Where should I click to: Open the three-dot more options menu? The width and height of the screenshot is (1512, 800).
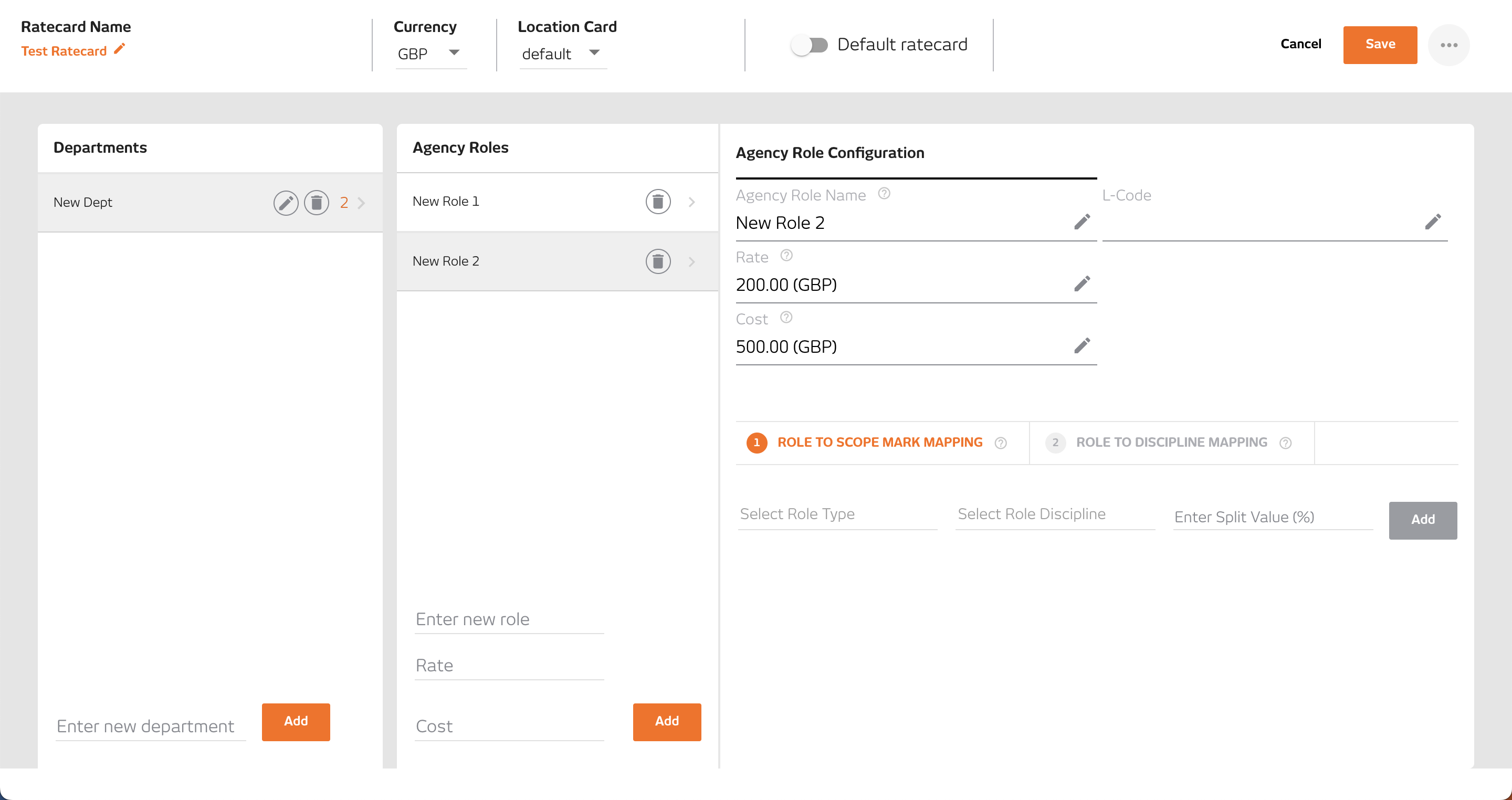(x=1448, y=45)
